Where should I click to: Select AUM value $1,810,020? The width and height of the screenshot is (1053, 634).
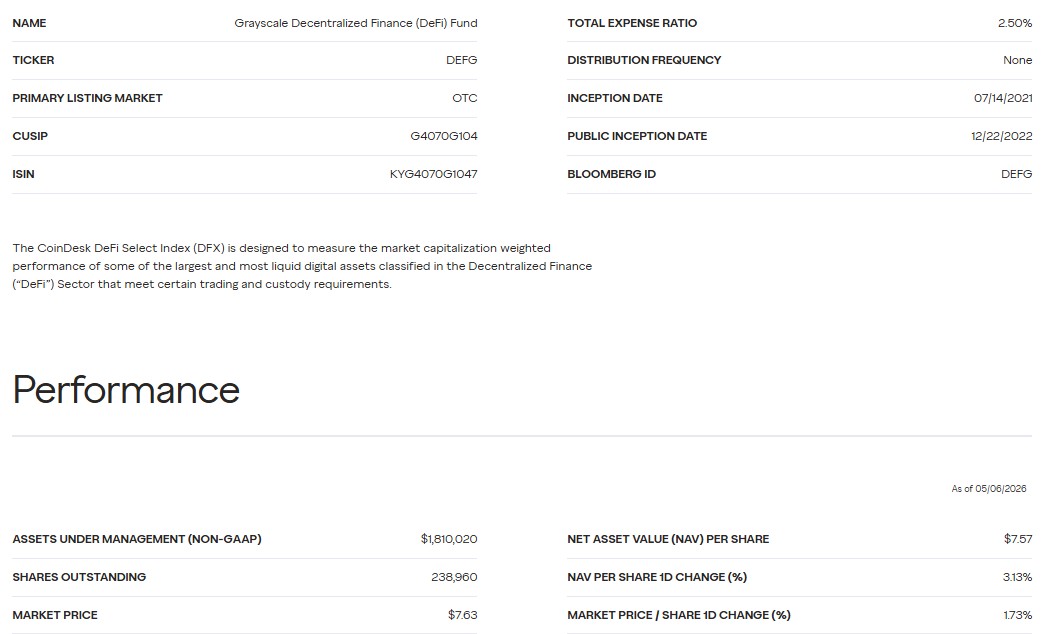[x=449, y=539]
